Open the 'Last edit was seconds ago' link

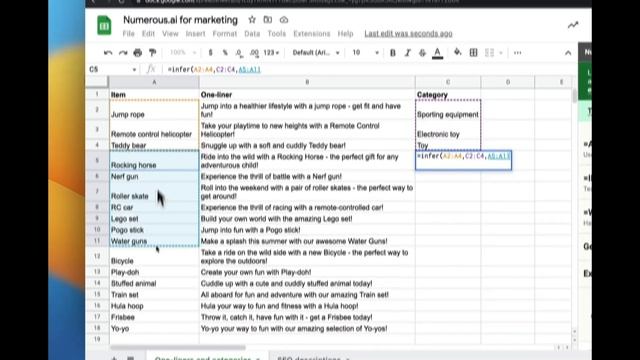(x=408, y=33)
